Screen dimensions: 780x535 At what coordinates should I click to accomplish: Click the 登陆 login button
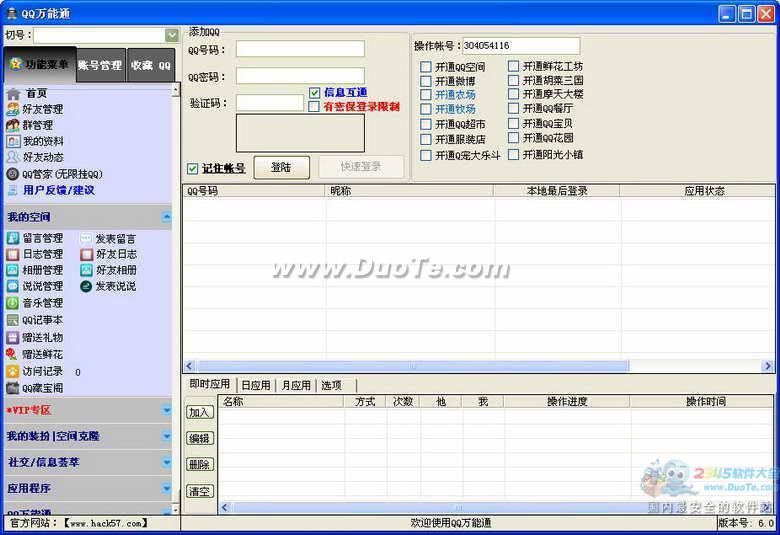[282, 168]
